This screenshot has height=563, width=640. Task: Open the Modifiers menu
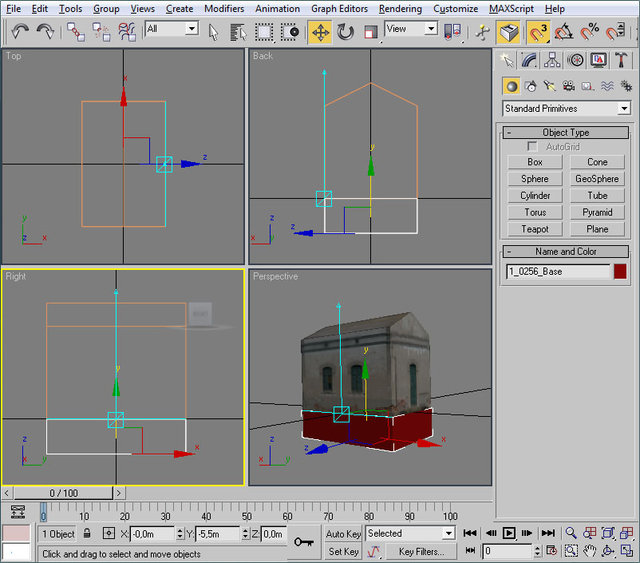223,8
